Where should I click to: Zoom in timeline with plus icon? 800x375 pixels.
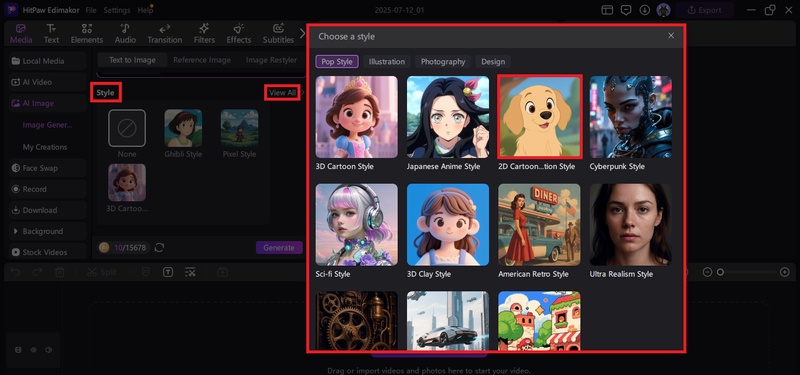pyautogui.click(x=785, y=272)
